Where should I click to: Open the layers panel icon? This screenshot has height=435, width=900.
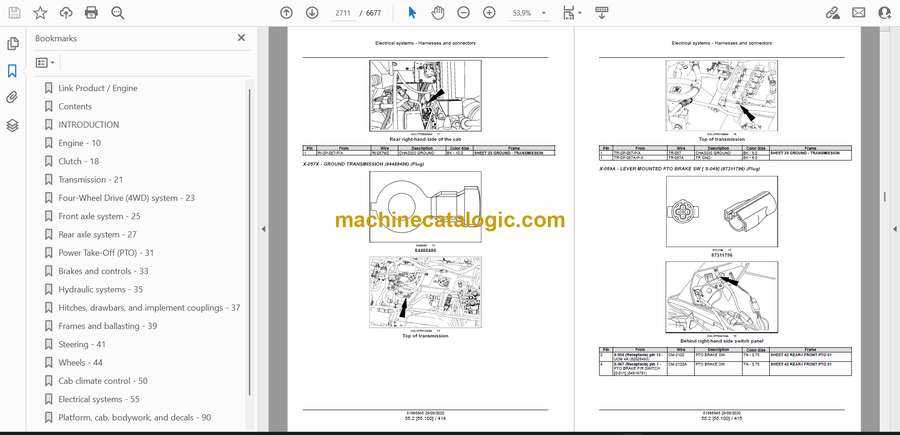[12, 125]
